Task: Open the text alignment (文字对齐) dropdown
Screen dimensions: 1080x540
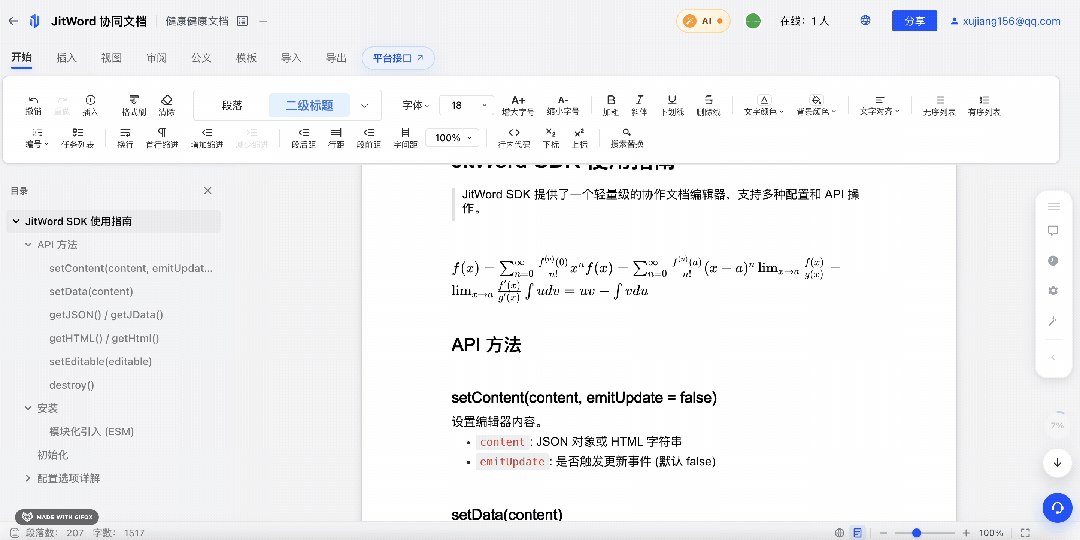Action: 880,105
